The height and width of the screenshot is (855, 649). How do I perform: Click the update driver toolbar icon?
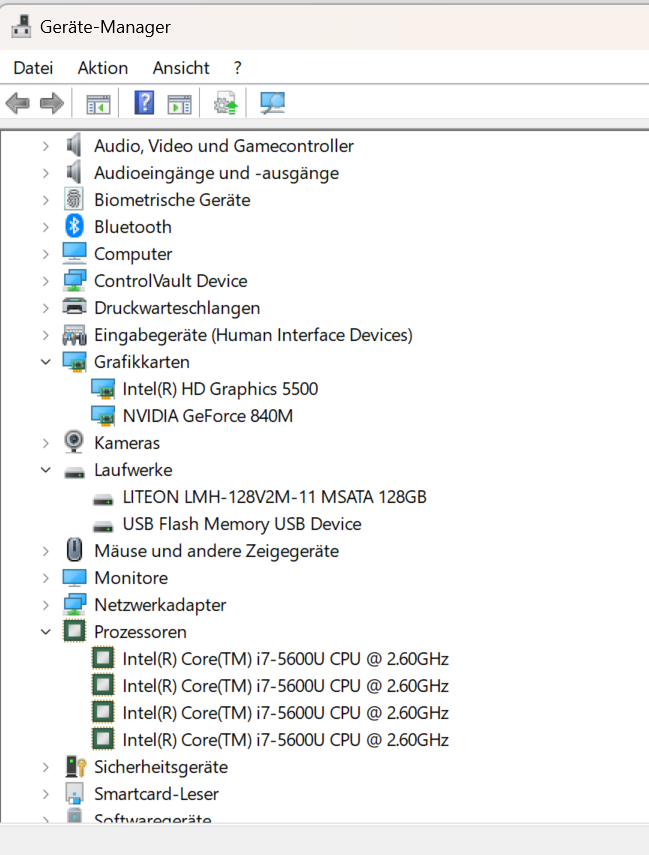coord(226,103)
